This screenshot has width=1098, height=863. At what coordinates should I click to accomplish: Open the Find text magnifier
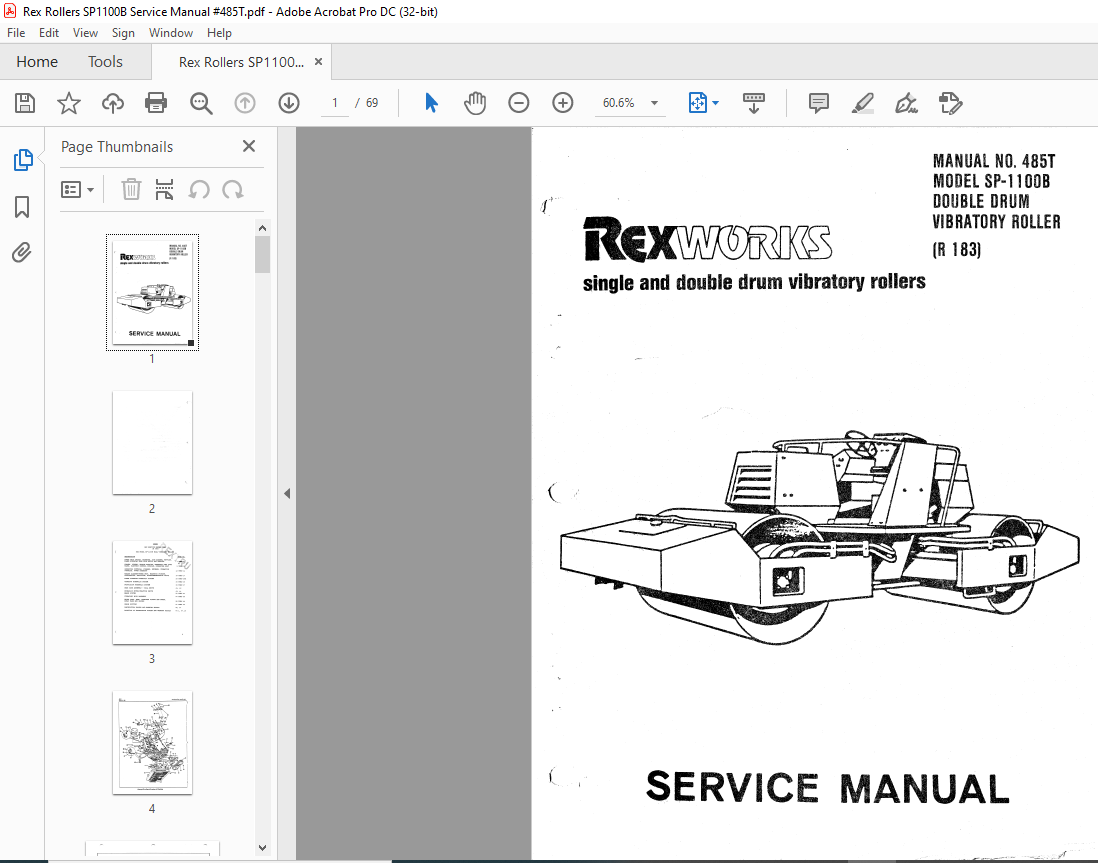point(201,103)
